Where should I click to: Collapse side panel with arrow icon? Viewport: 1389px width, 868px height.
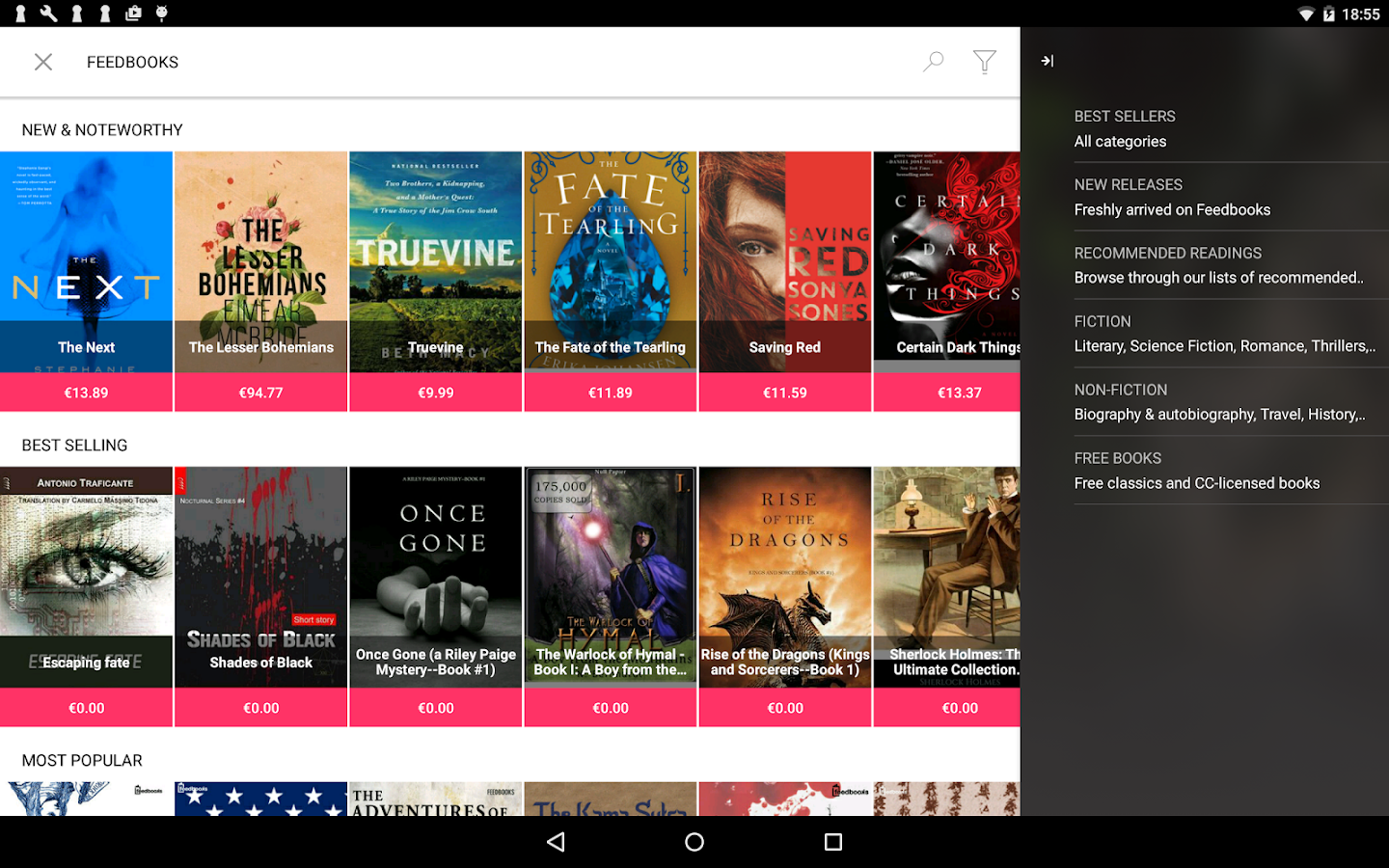tap(1048, 61)
